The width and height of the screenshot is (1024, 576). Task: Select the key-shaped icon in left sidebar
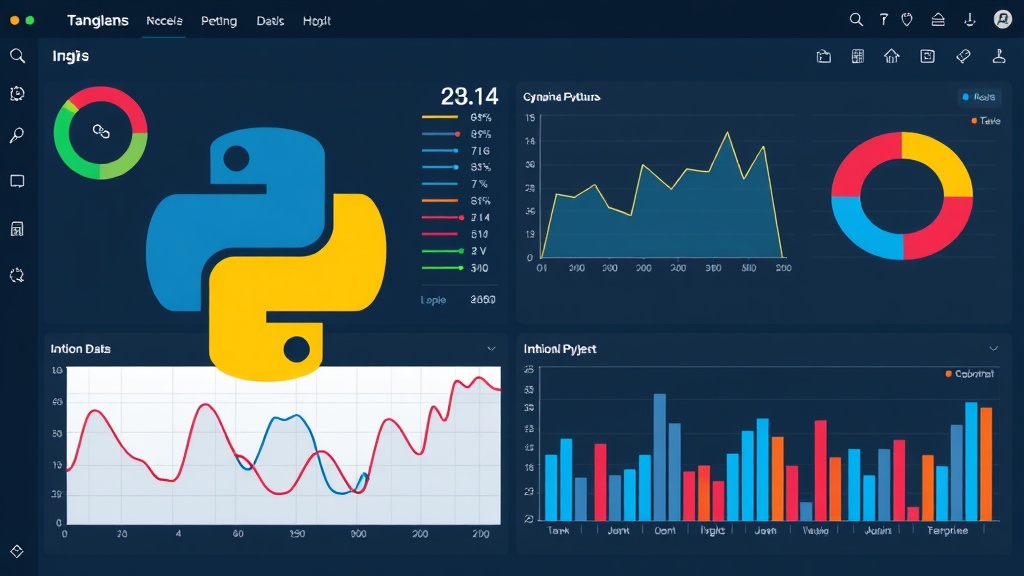17,135
